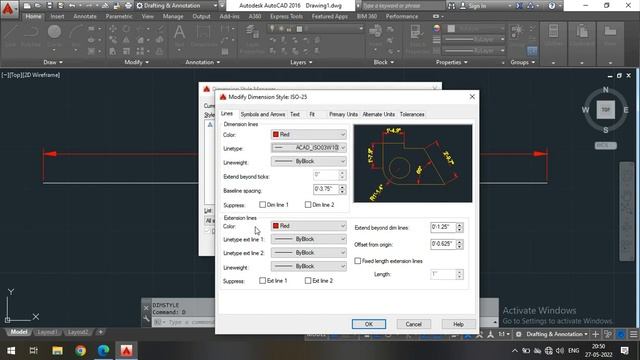Select the Polyline tool in Draw panel
Screen dimensions: 640x360
point(31,36)
